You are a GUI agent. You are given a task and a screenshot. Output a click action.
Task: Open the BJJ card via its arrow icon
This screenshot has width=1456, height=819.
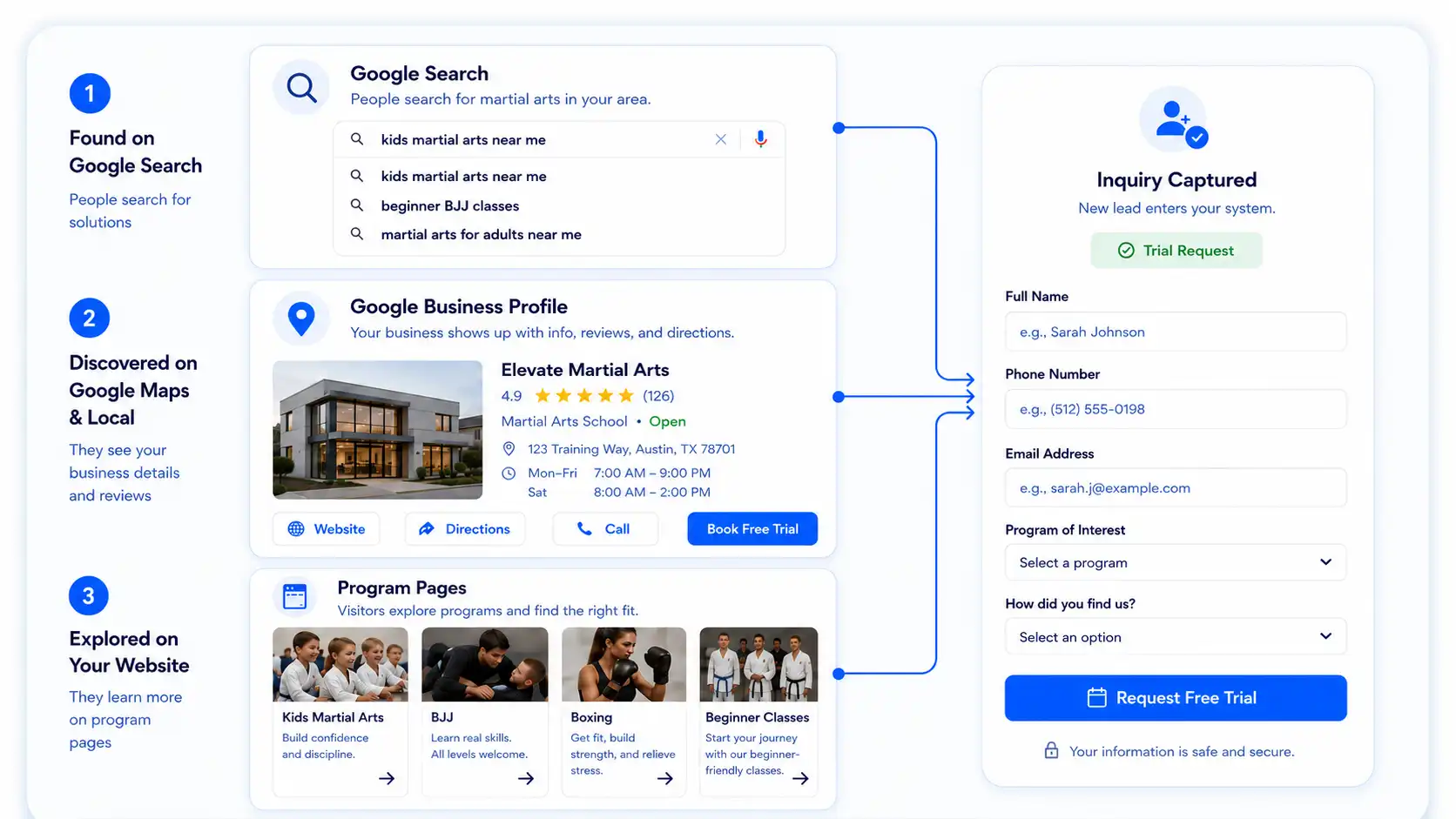tap(526, 778)
